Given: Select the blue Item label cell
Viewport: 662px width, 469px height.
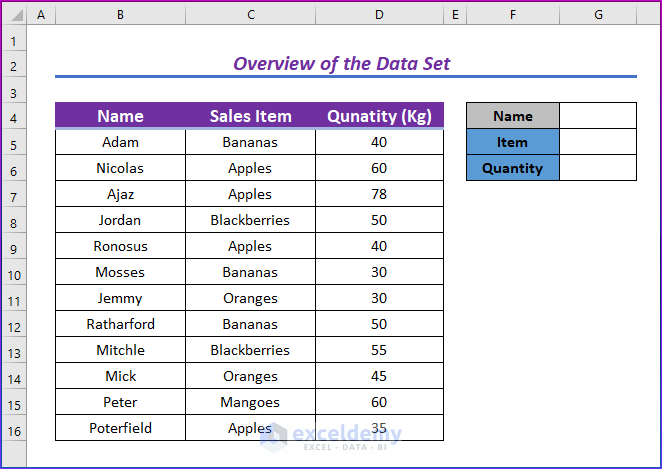Looking at the screenshot, I should [x=512, y=142].
